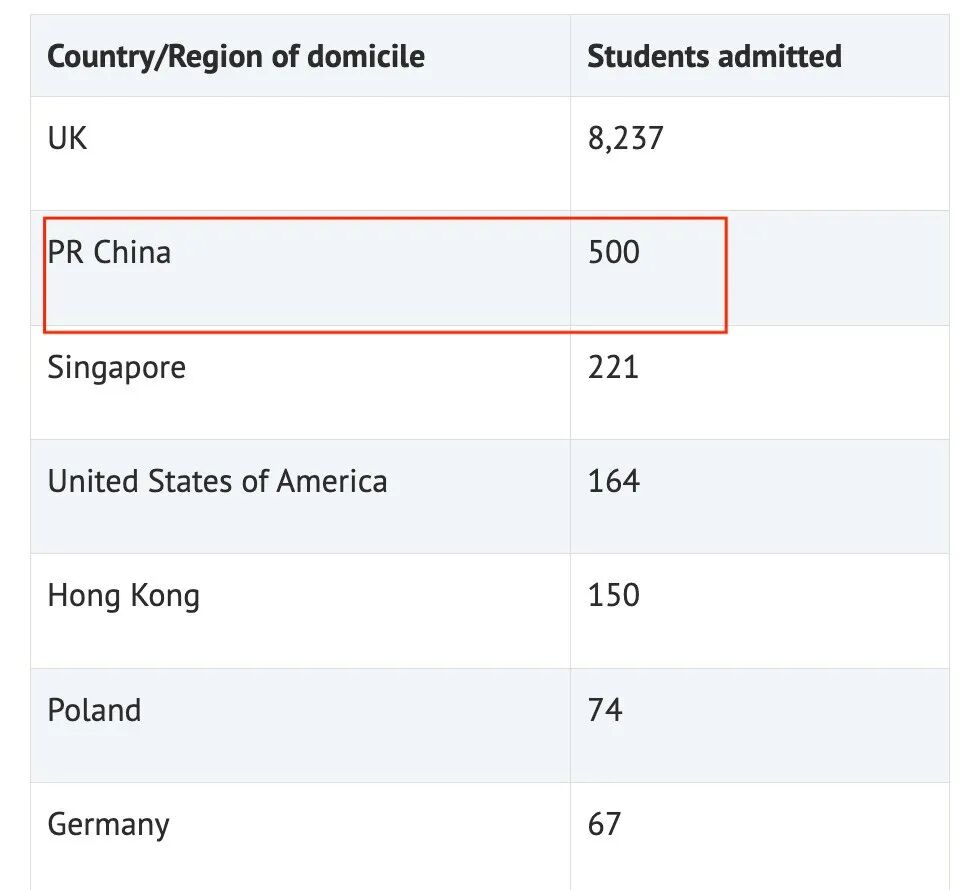Click the 150 admitted value
Viewport: 976px width, 890px height.
613,596
